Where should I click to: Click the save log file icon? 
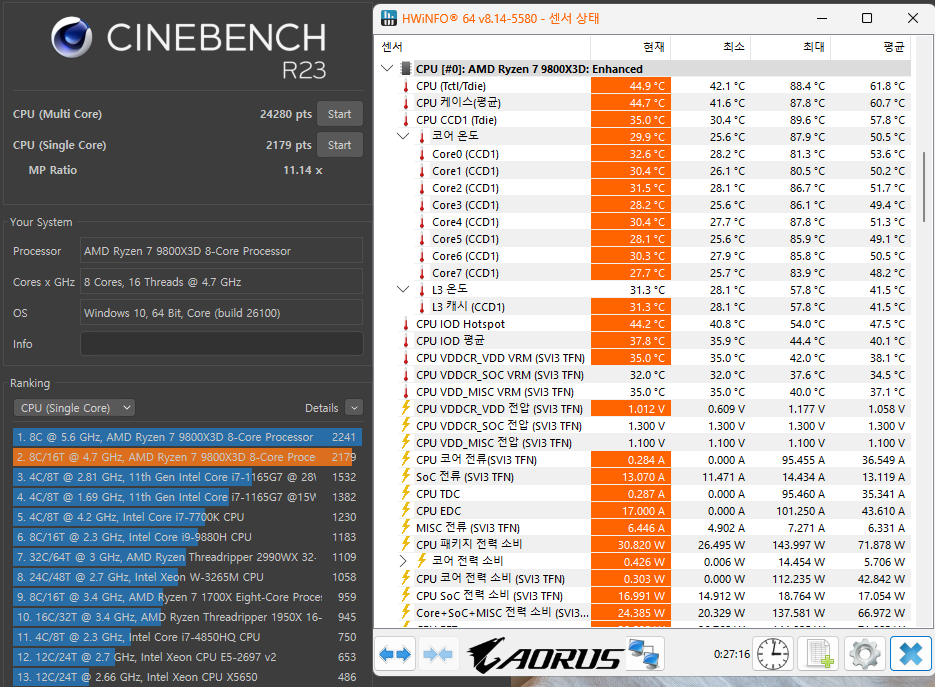(x=819, y=654)
